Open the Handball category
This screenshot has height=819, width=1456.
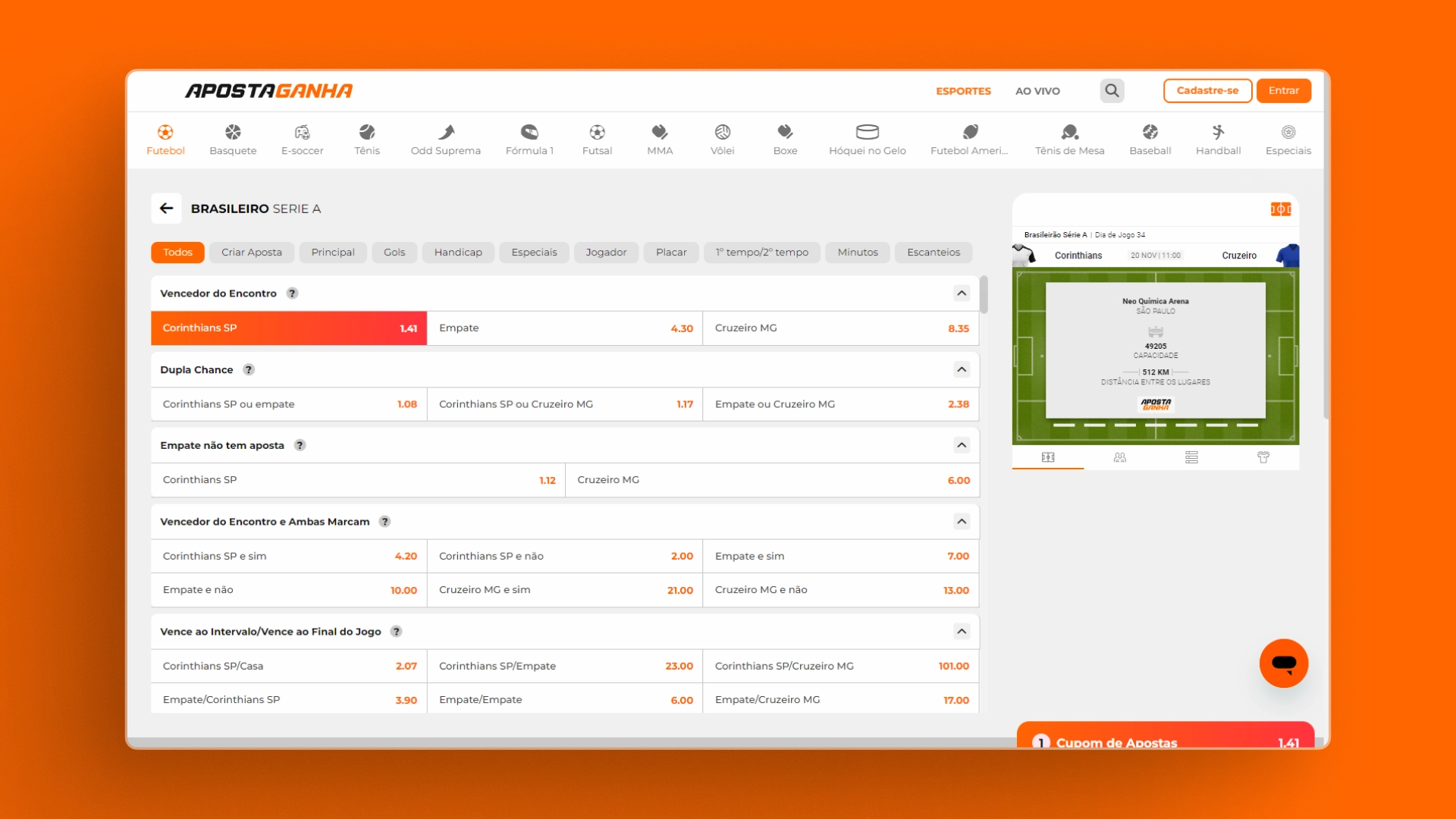[x=1218, y=140]
